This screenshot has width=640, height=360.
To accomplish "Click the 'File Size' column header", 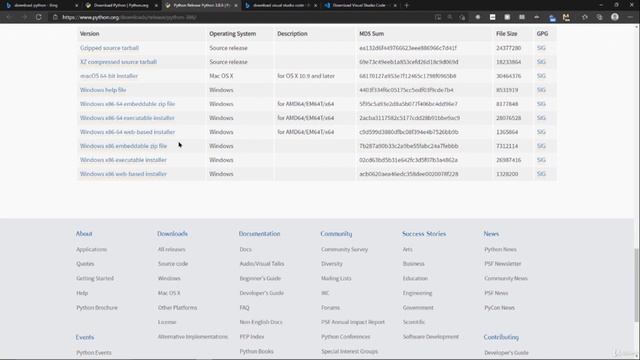I will (507, 34).
